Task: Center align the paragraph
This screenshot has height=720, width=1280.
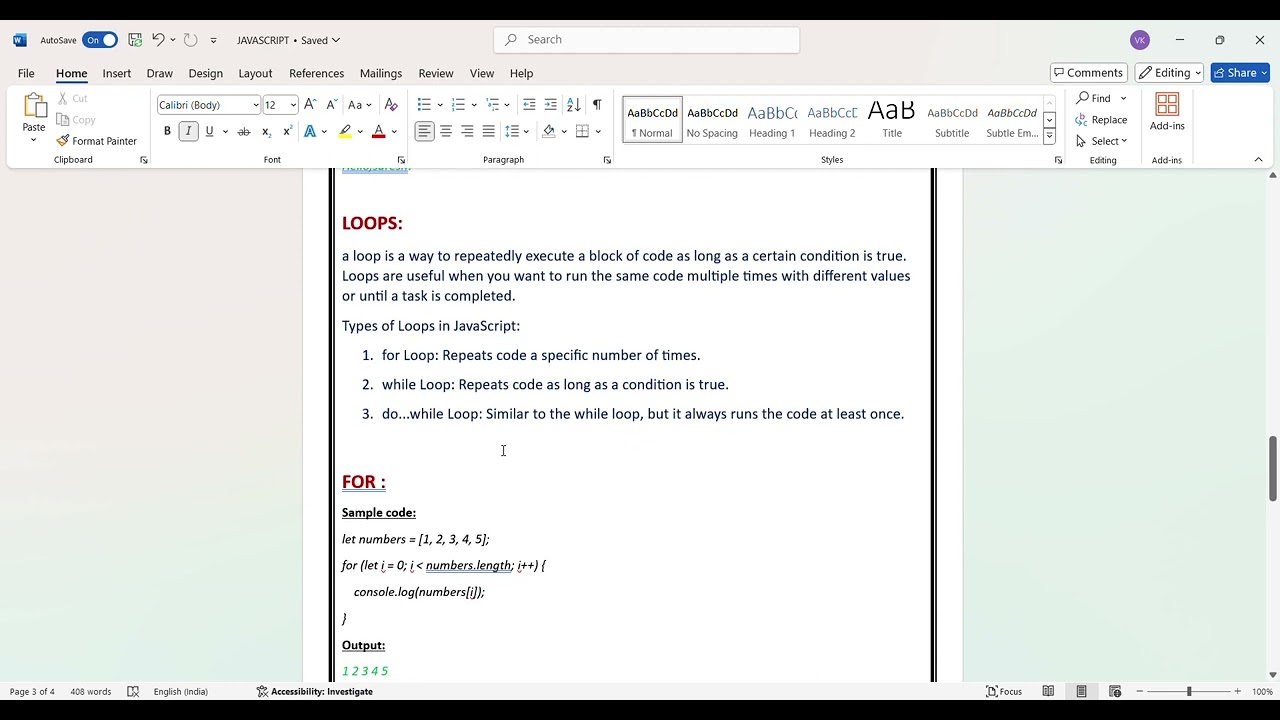Action: tap(446, 132)
